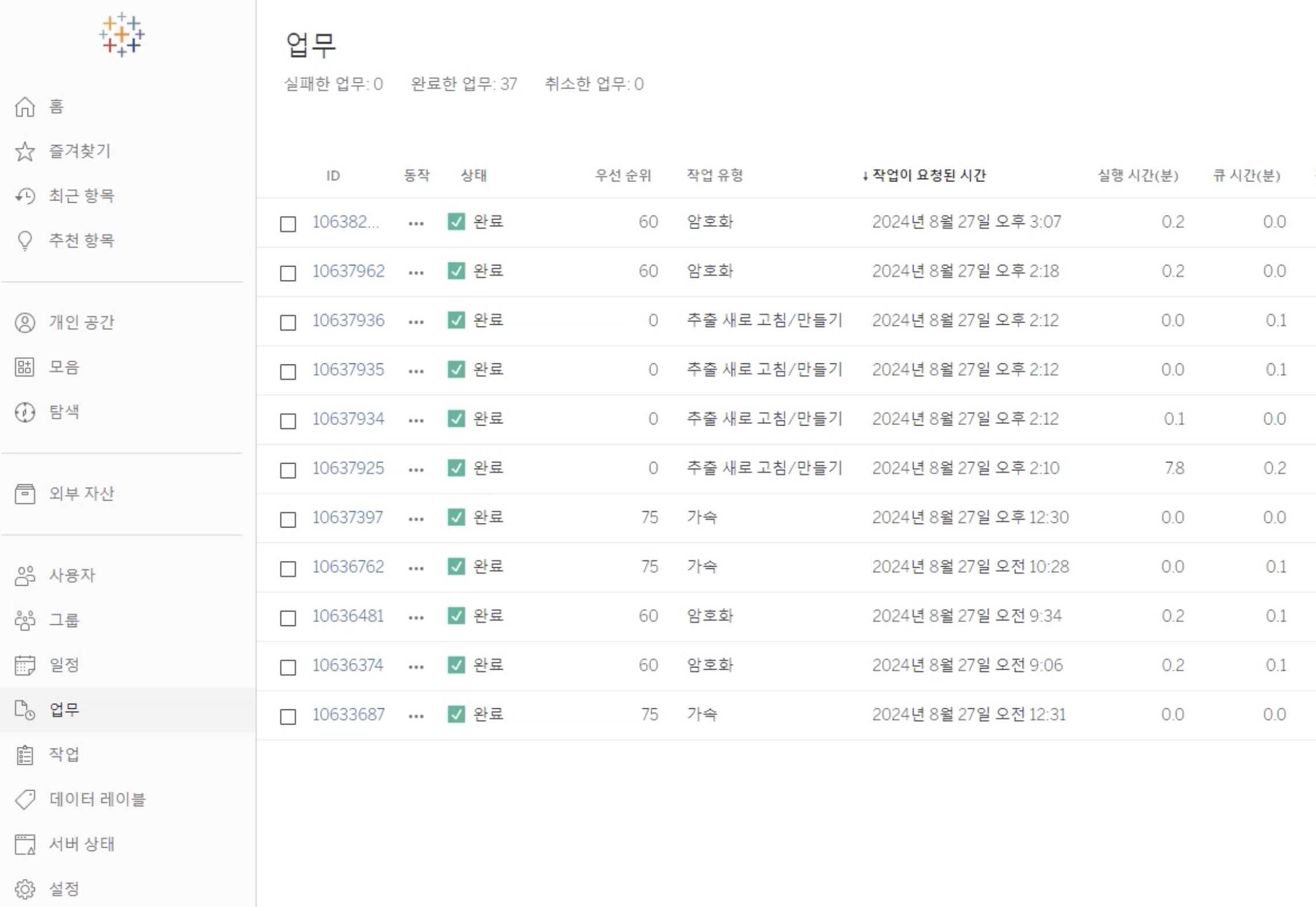
Task: Open actions ellipsis for job 10637935
Action: (416, 371)
